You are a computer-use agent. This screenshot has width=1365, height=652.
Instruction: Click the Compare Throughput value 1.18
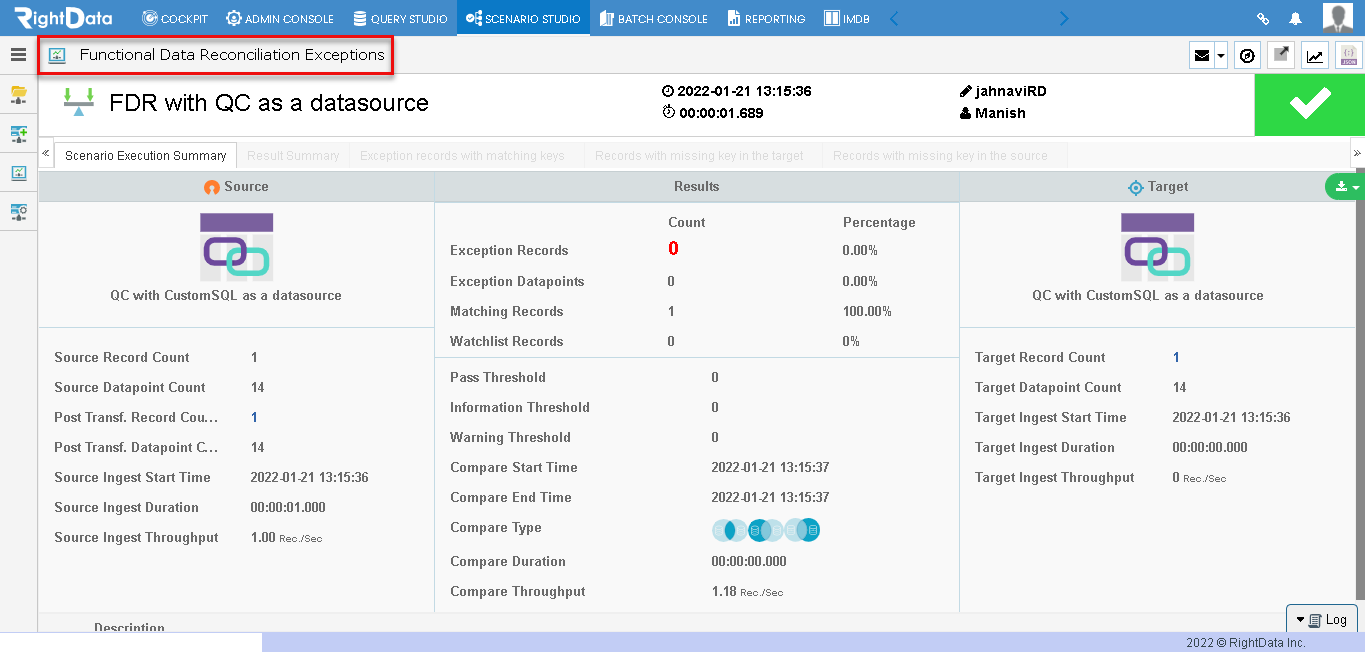(724, 591)
